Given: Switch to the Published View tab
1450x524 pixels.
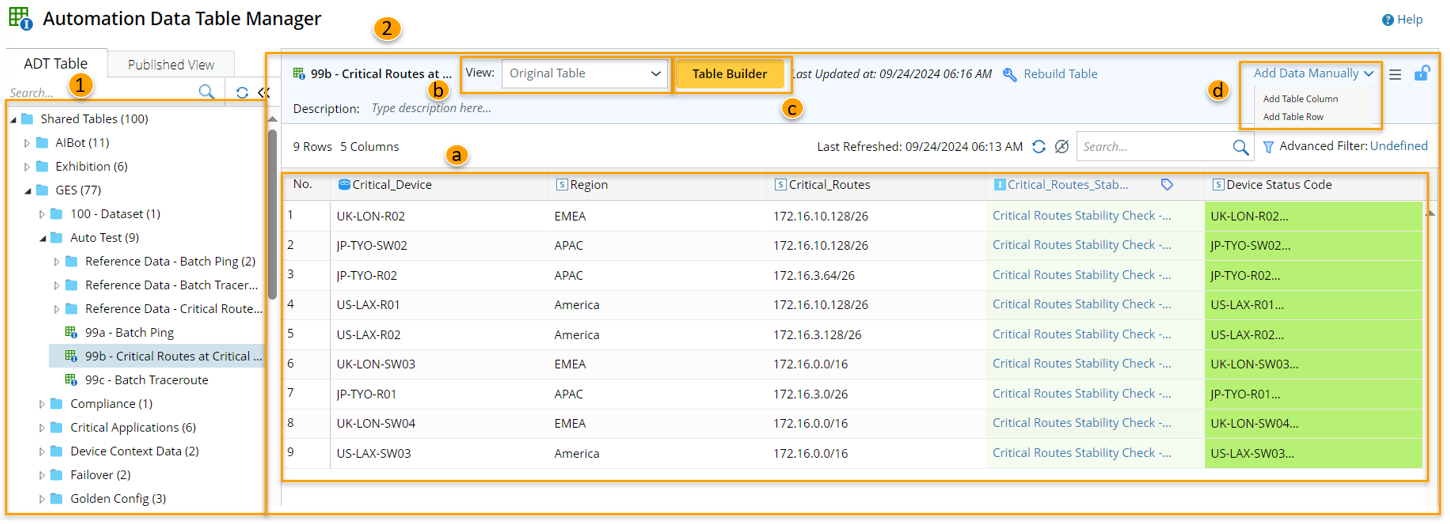Looking at the screenshot, I should 171,65.
